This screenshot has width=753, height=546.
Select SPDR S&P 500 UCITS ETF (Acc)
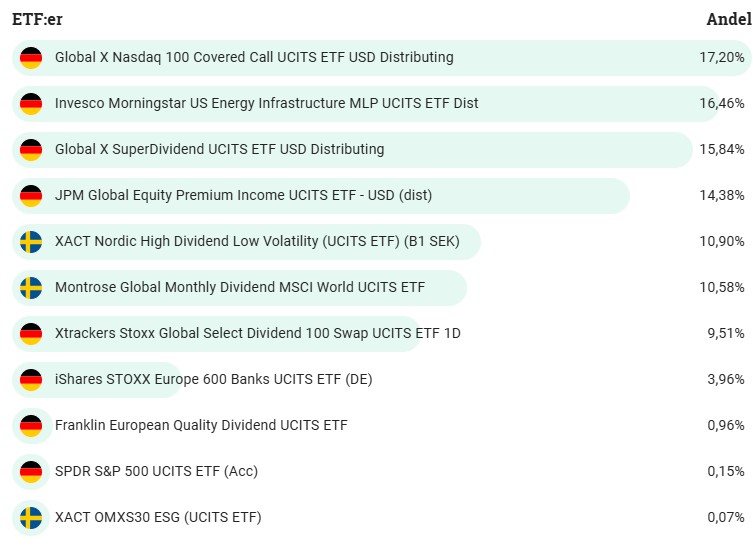(156, 472)
